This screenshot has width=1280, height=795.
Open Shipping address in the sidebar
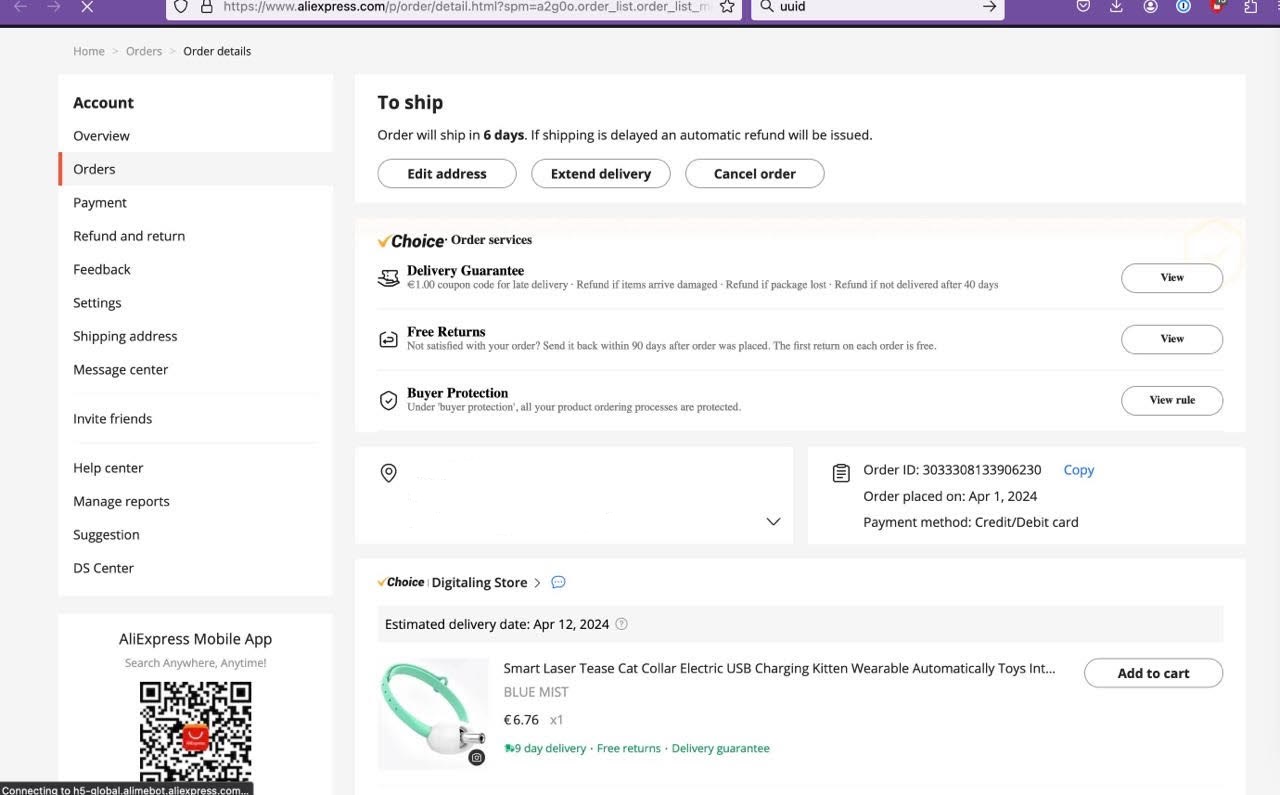click(x=125, y=336)
